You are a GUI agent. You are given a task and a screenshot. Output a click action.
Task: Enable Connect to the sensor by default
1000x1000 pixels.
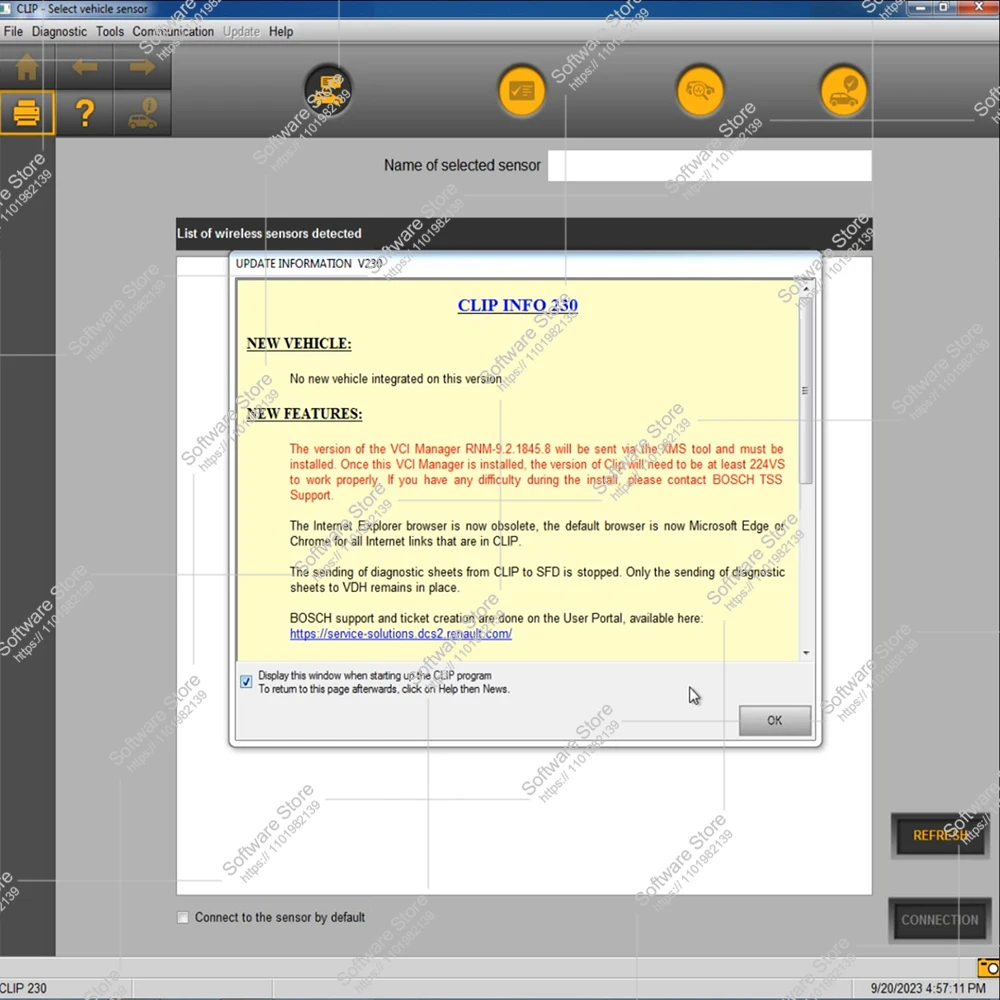click(x=183, y=917)
